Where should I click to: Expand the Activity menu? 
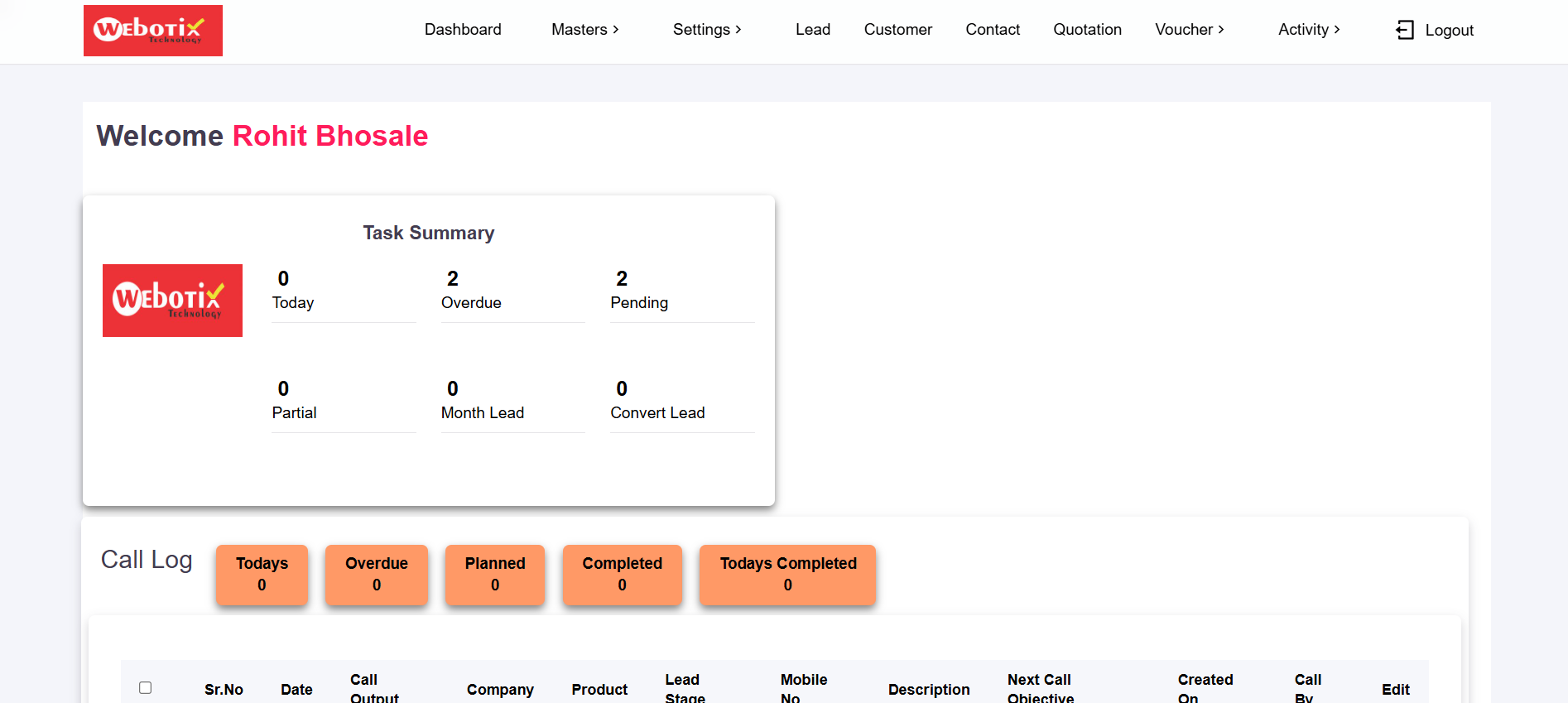[x=1308, y=30]
